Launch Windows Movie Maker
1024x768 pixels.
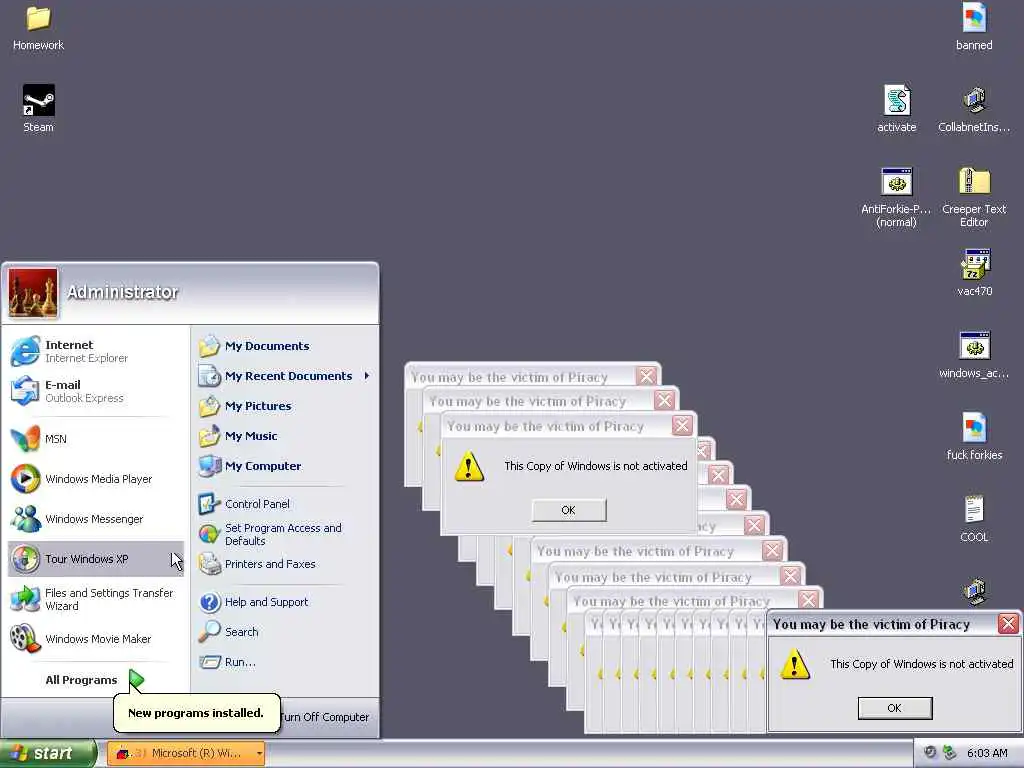tap(96, 639)
